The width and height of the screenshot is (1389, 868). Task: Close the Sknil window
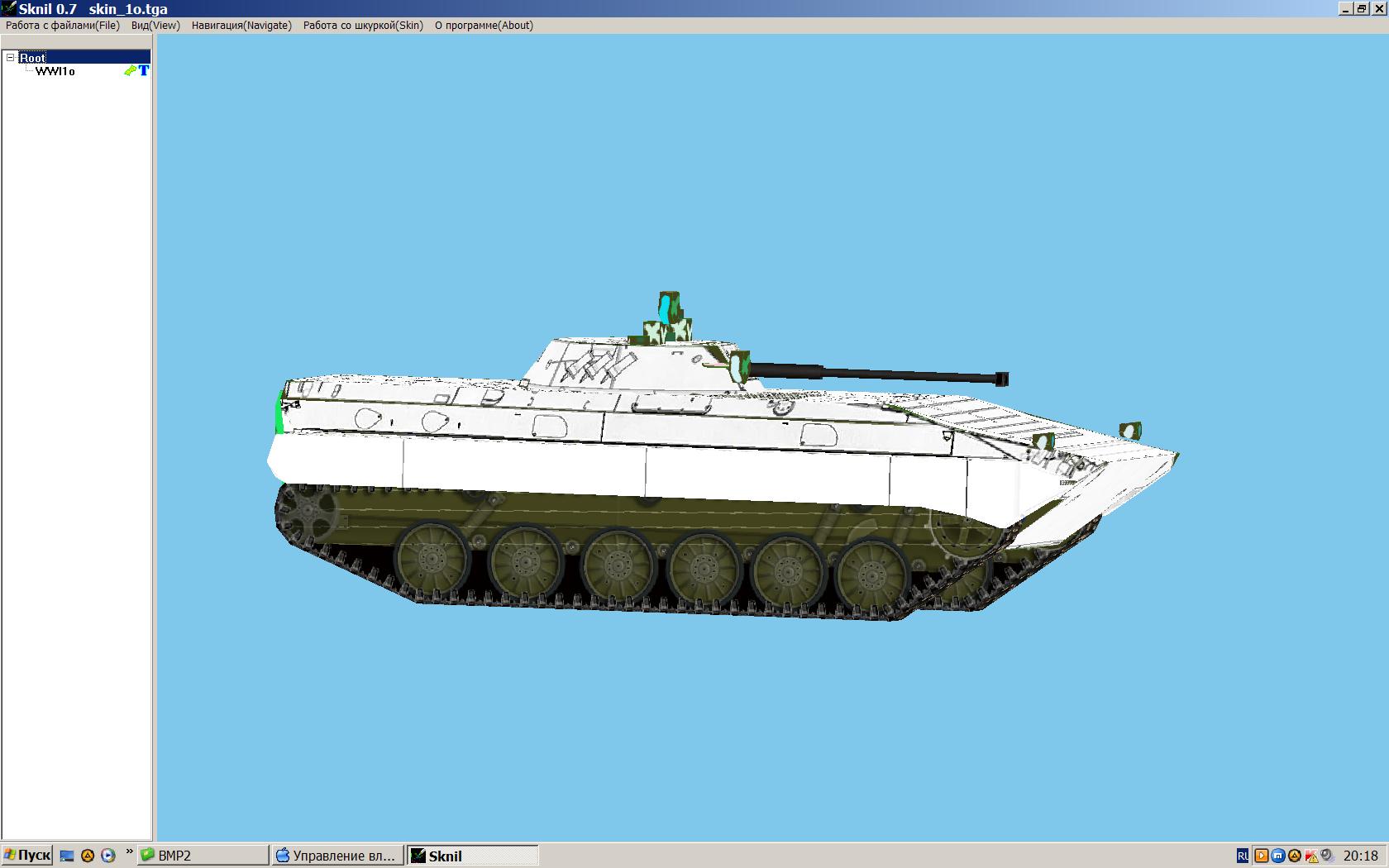1378,9
